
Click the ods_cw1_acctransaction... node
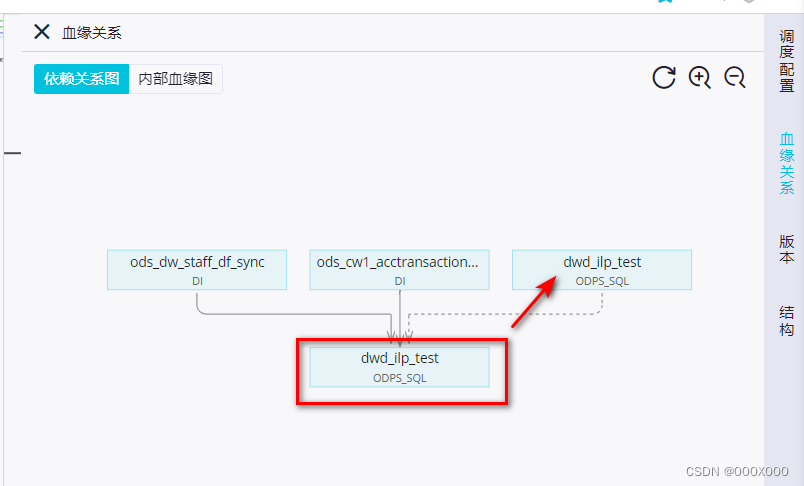pos(399,263)
